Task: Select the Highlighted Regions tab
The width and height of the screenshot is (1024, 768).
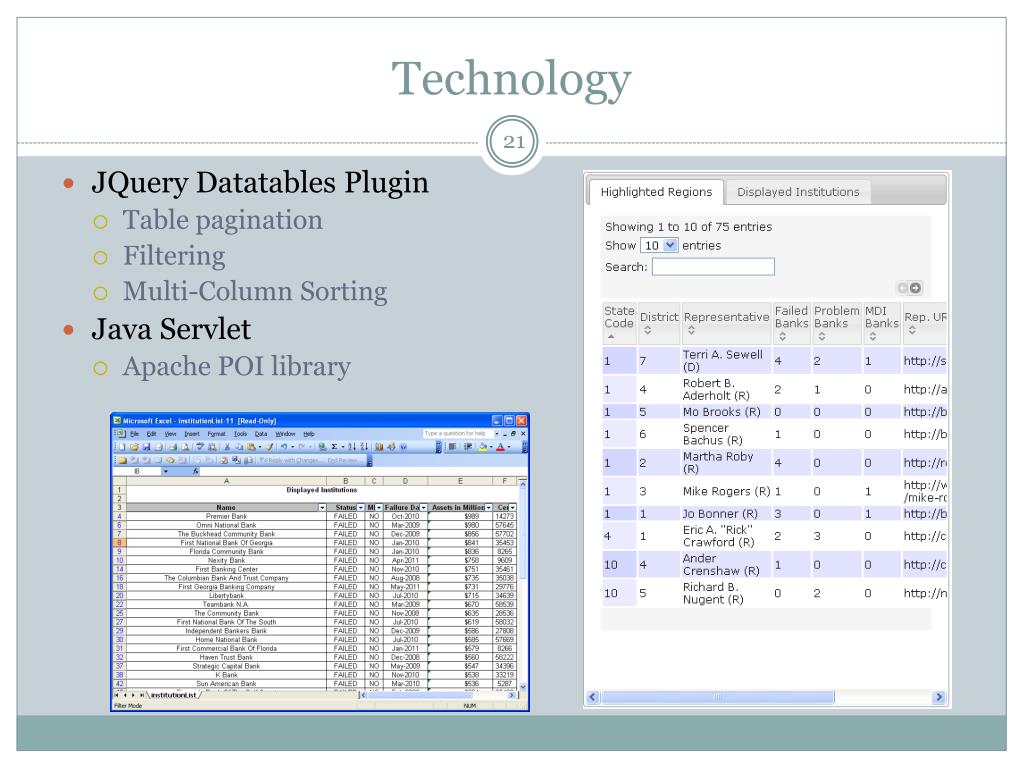Action: (656, 192)
